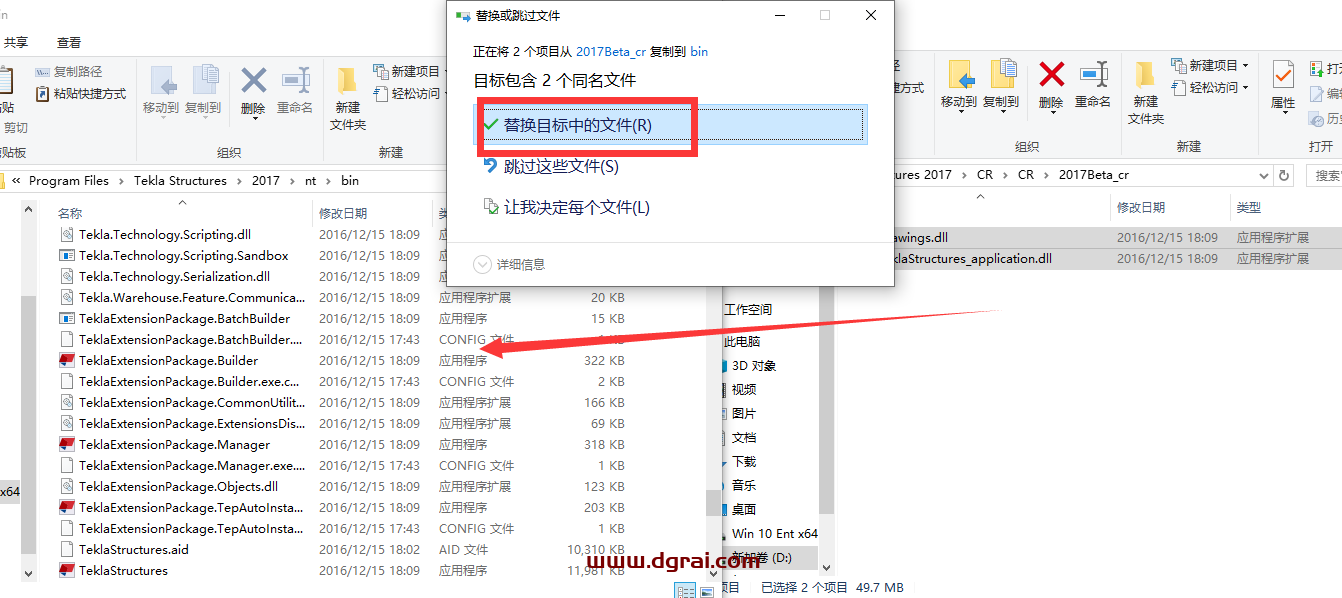Screen dimensions: 1342x598
Task: Open address history dropdown in right window
Action: pos(1265,175)
